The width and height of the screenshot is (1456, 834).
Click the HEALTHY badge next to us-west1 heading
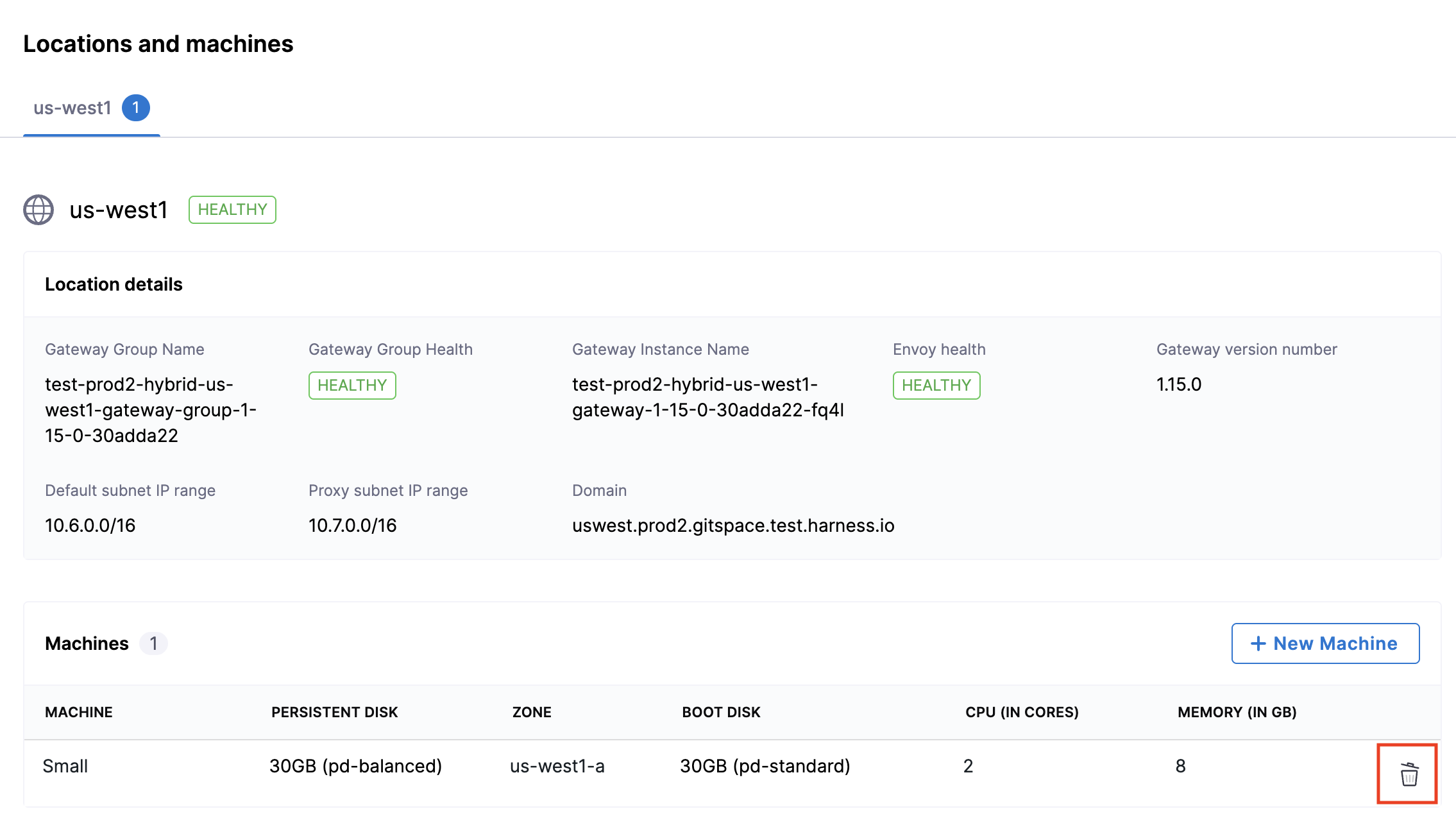(x=232, y=210)
